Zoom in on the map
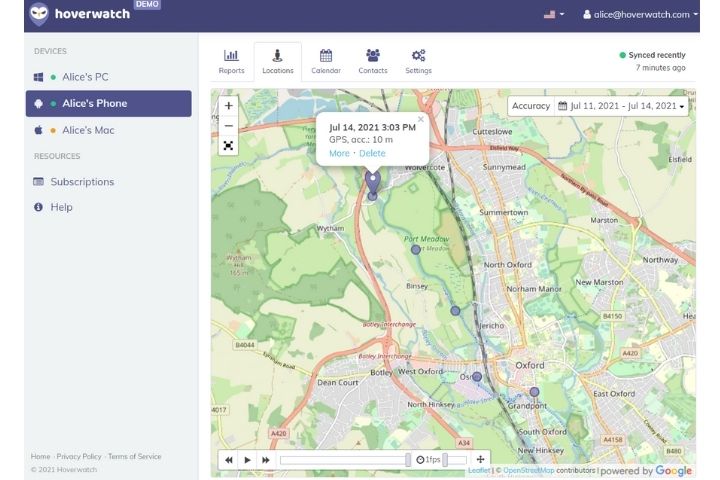The height and width of the screenshot is (480, 720). tap(228, 106)
